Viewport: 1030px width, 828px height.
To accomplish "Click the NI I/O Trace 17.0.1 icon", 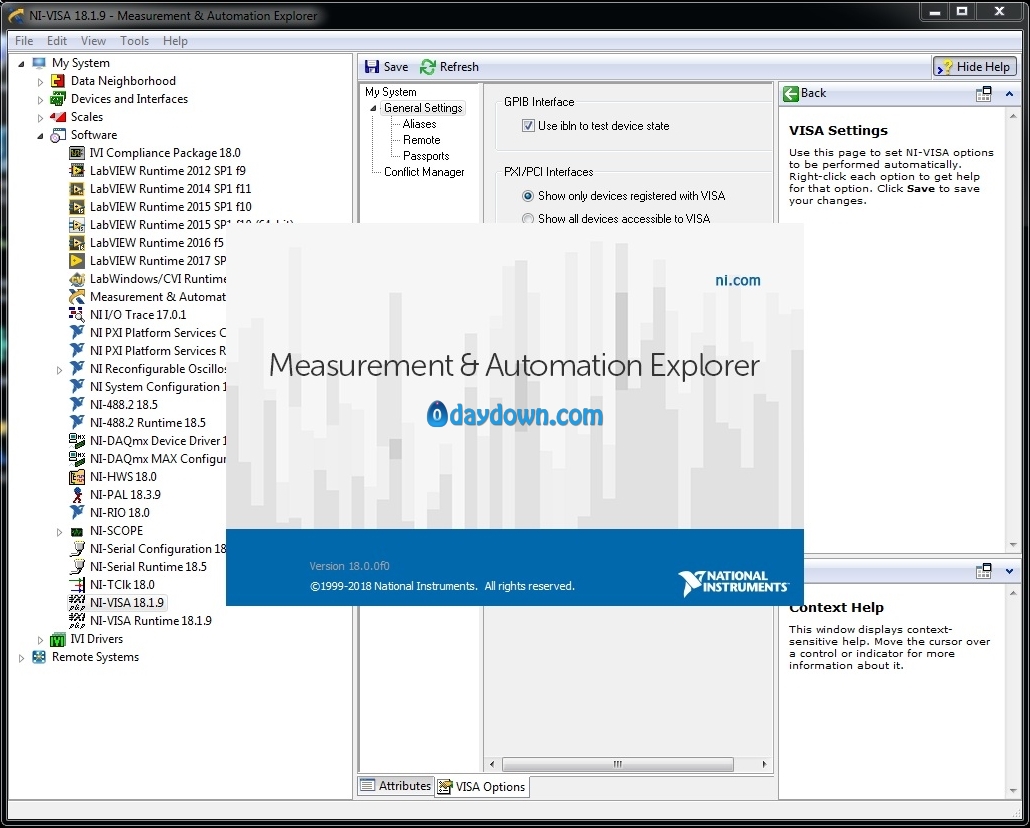I will coord(77,315).
